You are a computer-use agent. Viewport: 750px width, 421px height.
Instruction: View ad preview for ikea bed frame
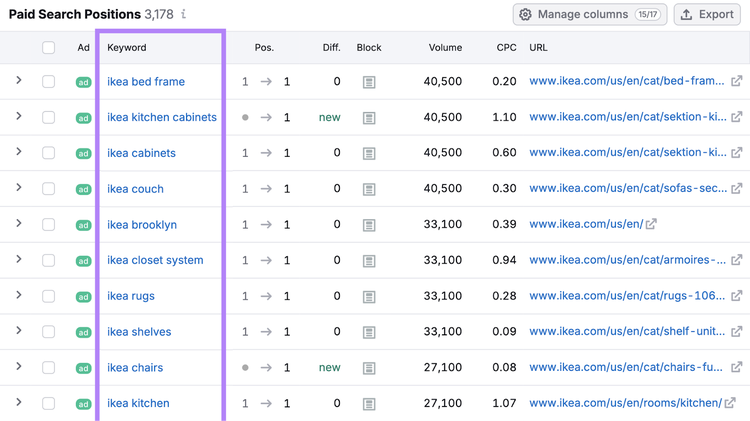pyautogui.click(x=83, y=82)
